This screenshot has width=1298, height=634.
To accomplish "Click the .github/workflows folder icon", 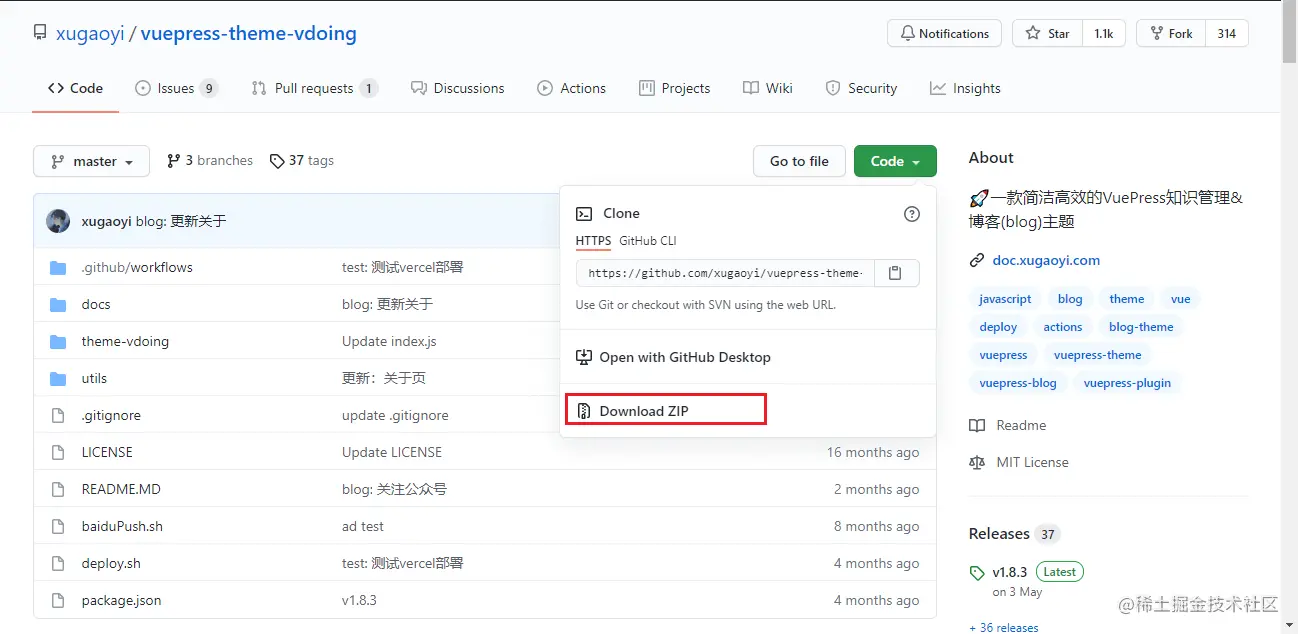I will click(58, 267).
